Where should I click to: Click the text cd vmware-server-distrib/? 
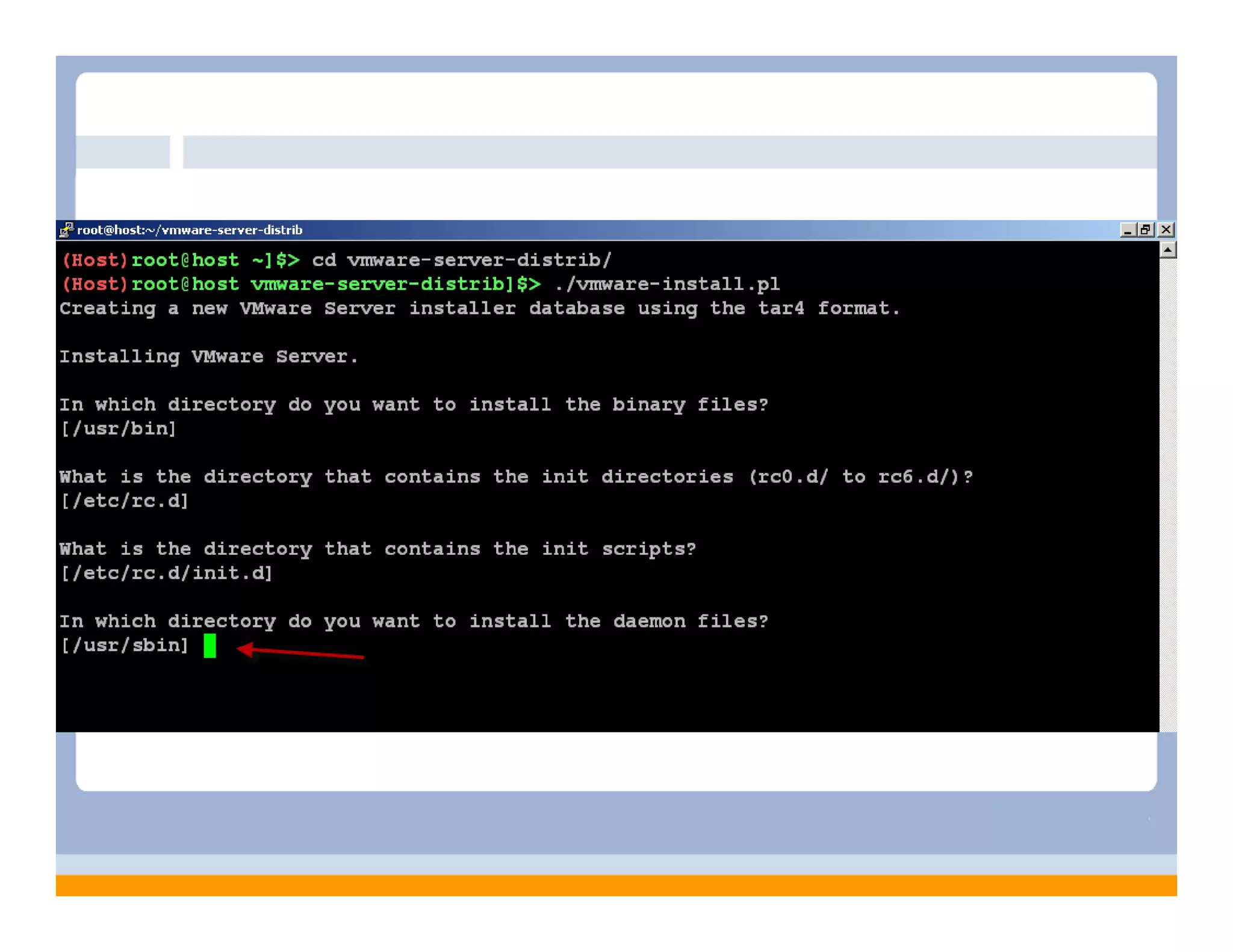click(x=462, y=260)
